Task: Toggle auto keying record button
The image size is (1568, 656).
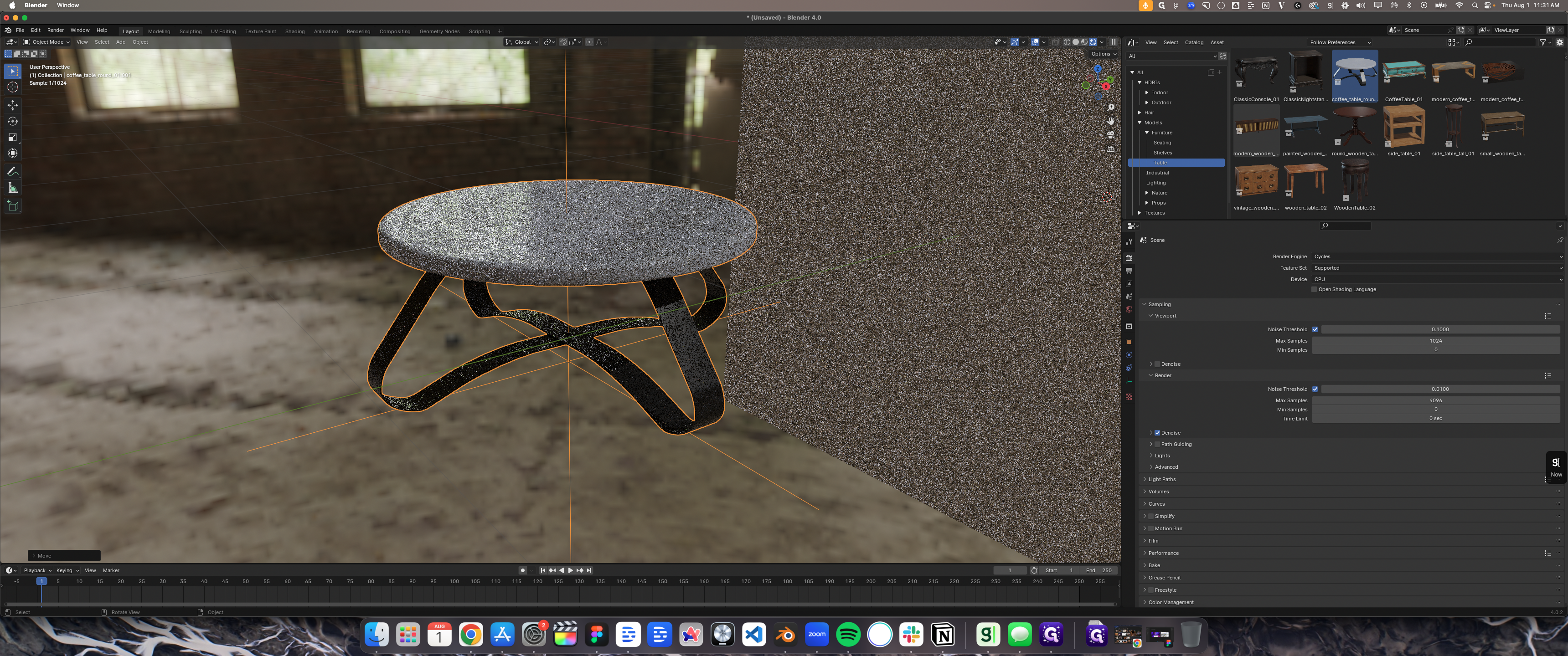Action: (522, 570)
